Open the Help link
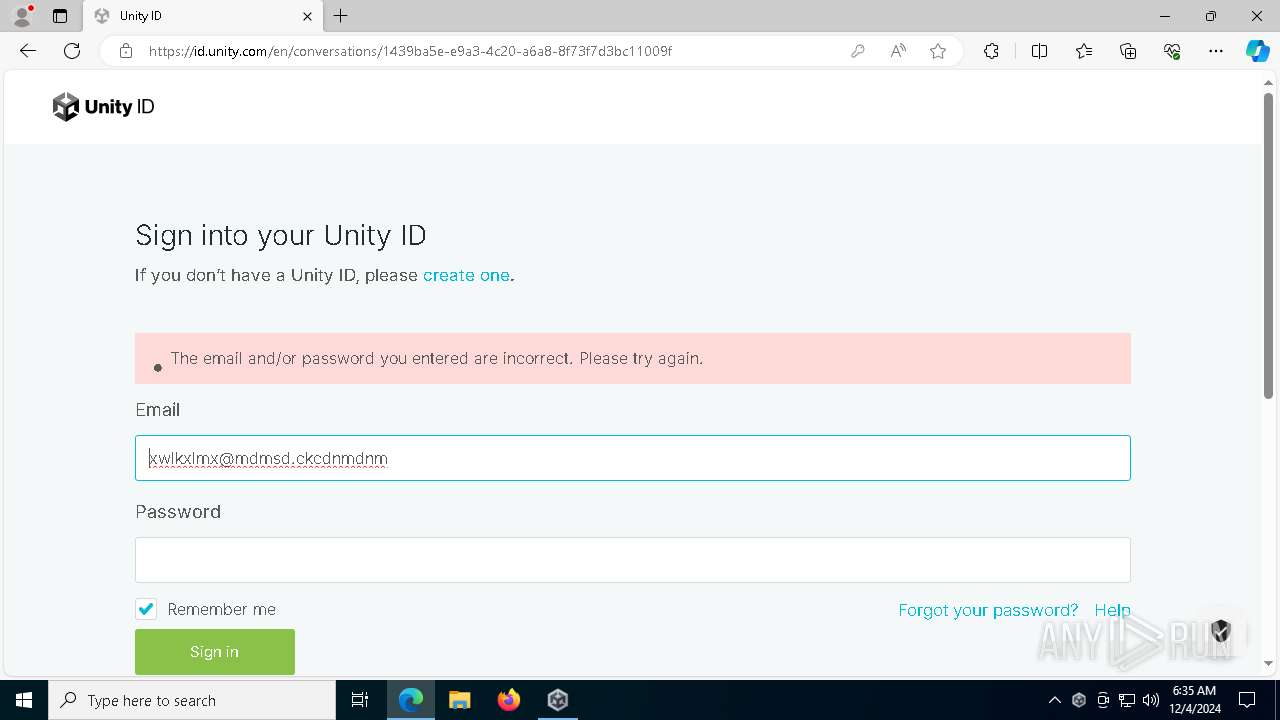 click(x=1112, y=610)
